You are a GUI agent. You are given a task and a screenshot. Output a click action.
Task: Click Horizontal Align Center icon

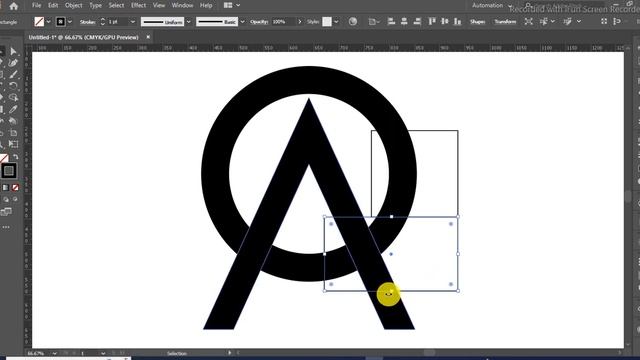point(404,22)
